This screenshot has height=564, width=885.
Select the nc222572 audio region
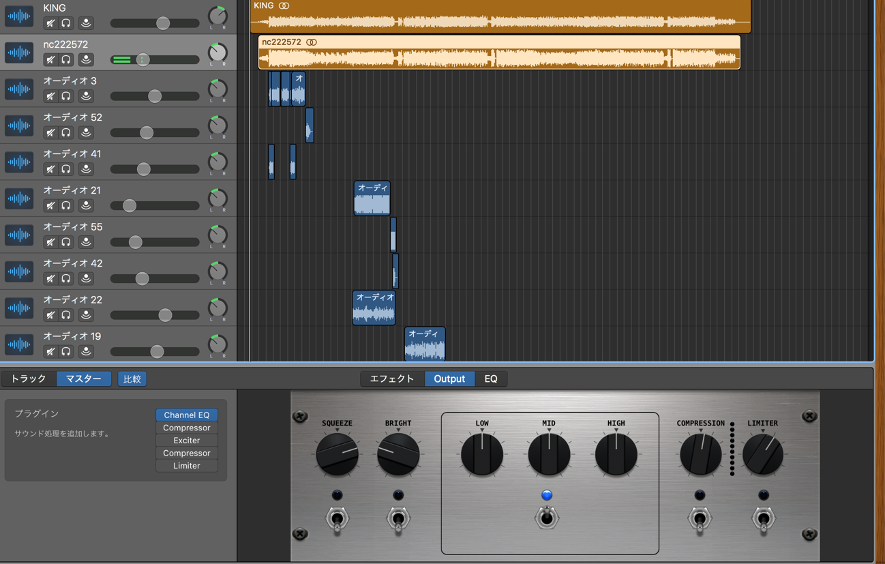coord(499,53)
